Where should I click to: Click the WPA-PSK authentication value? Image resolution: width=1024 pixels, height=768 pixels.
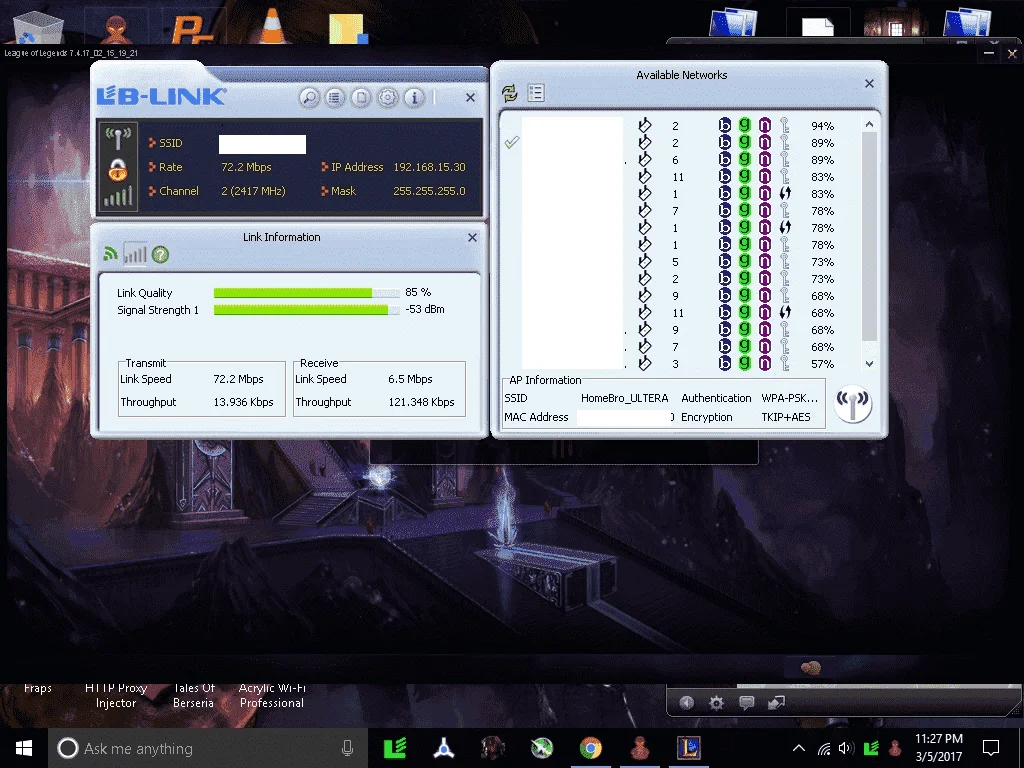click(790, 398)
